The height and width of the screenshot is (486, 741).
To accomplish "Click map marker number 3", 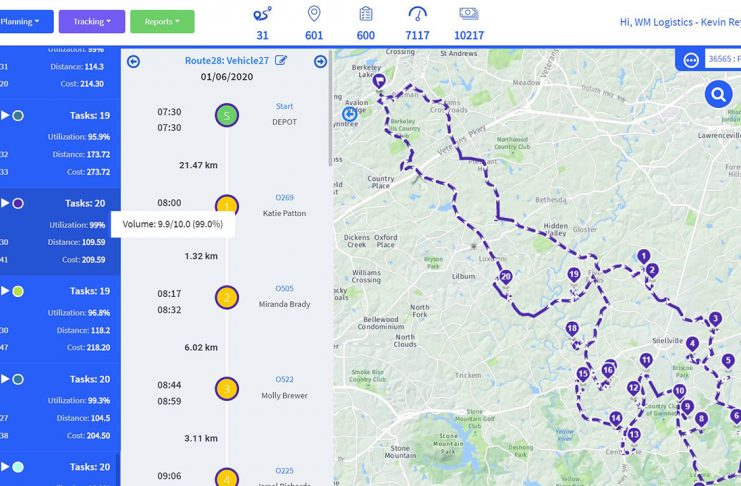I will [715, 320].
